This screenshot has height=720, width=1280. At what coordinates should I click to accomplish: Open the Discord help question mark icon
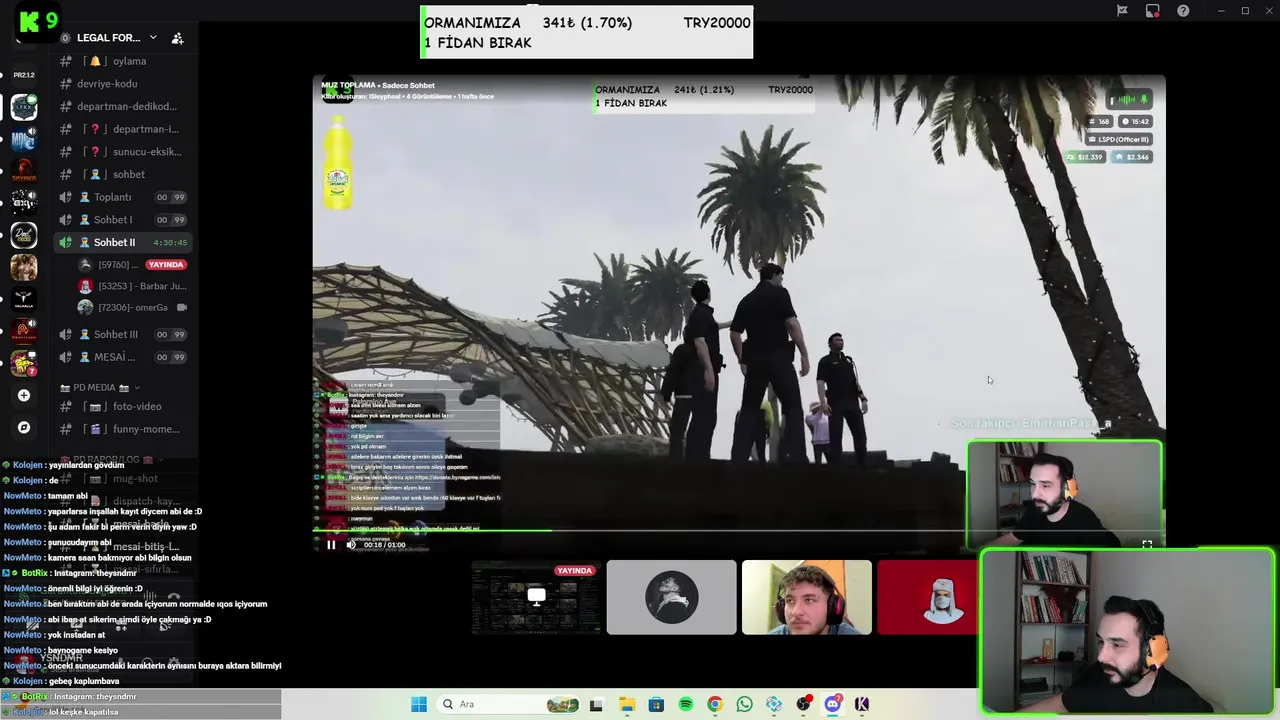pos(1183,11)
